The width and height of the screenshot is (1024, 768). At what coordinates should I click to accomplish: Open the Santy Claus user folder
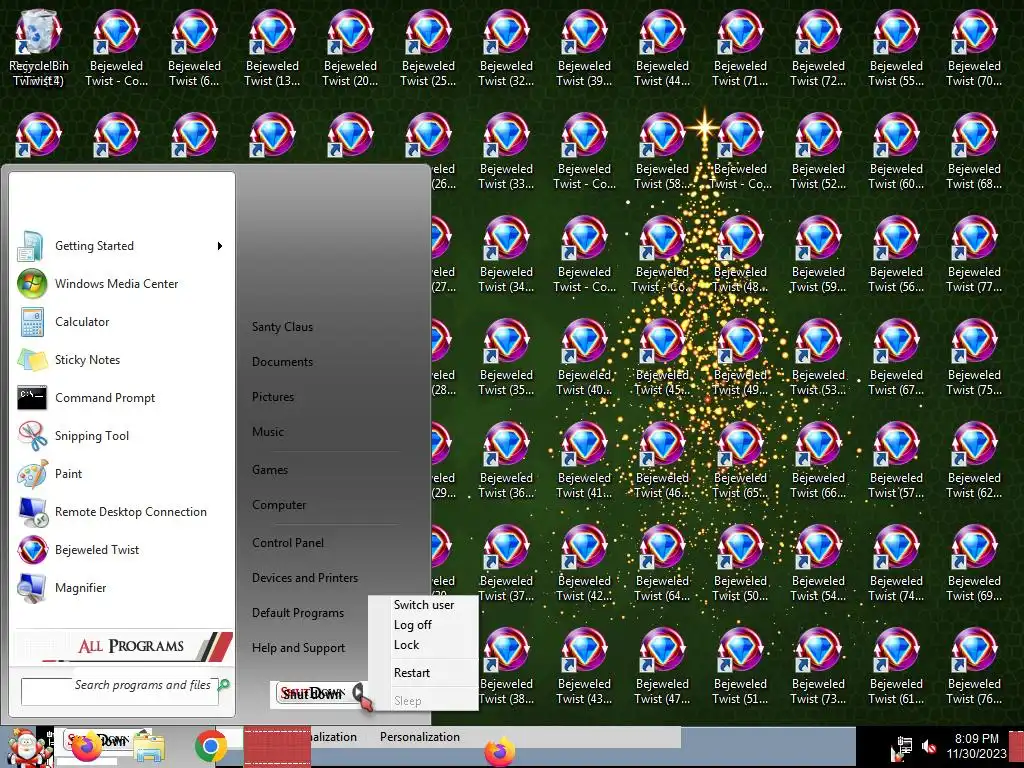282,327
